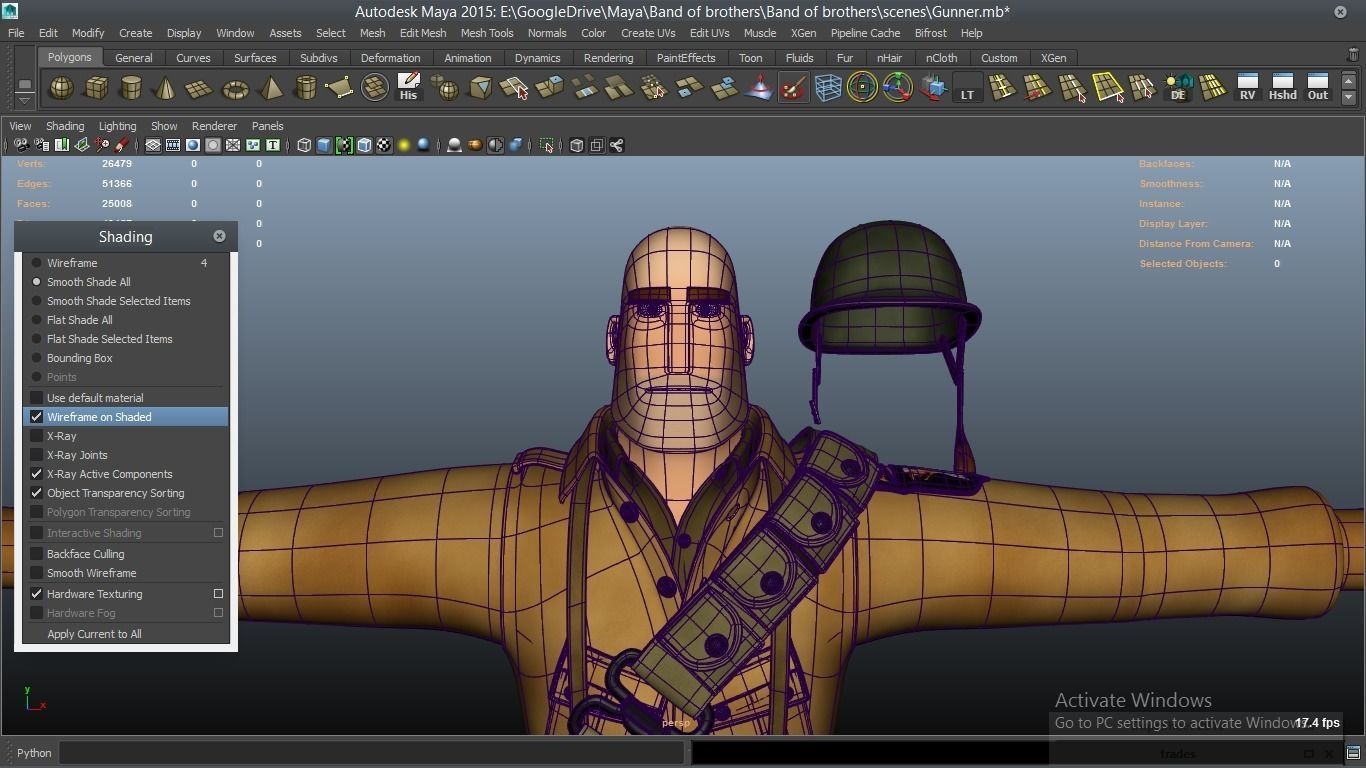The width and height of the screenshot is (1366, 768).
Task: Open the Out outliner shelf icon
Action: 1318,88
